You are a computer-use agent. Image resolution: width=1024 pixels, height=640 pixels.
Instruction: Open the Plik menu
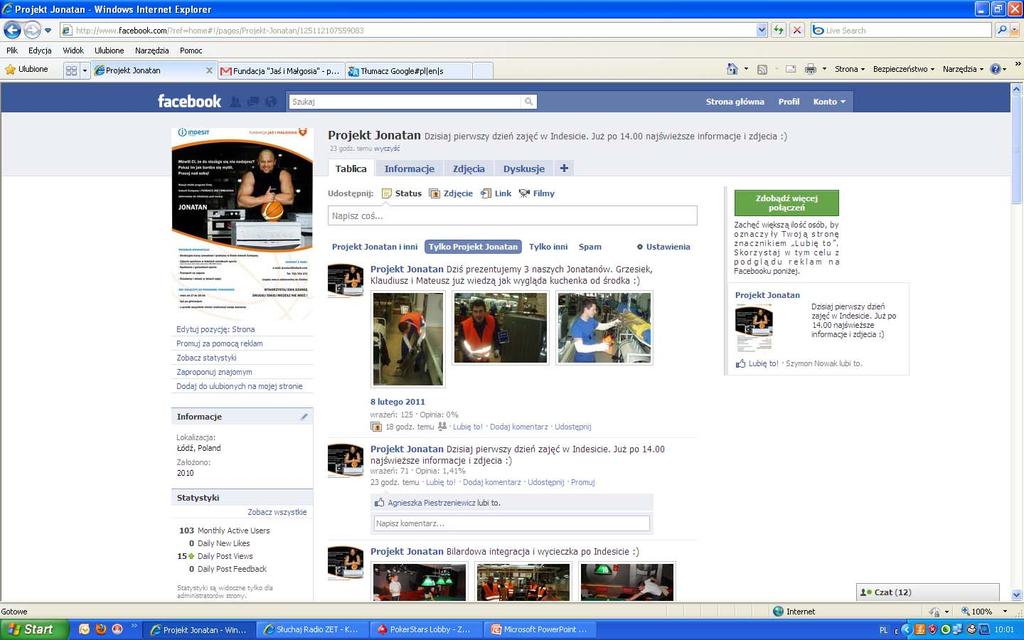coord(12,50)
